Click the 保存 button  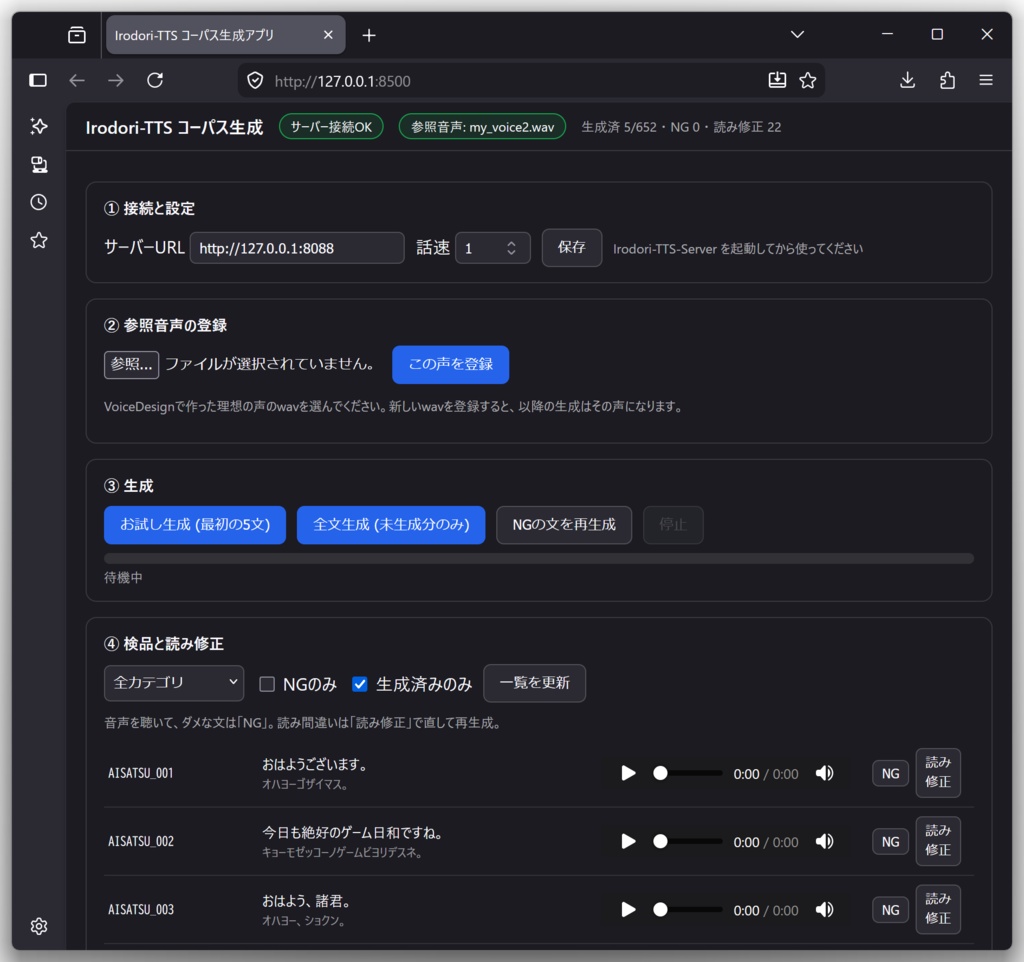[x=571, y=248]
